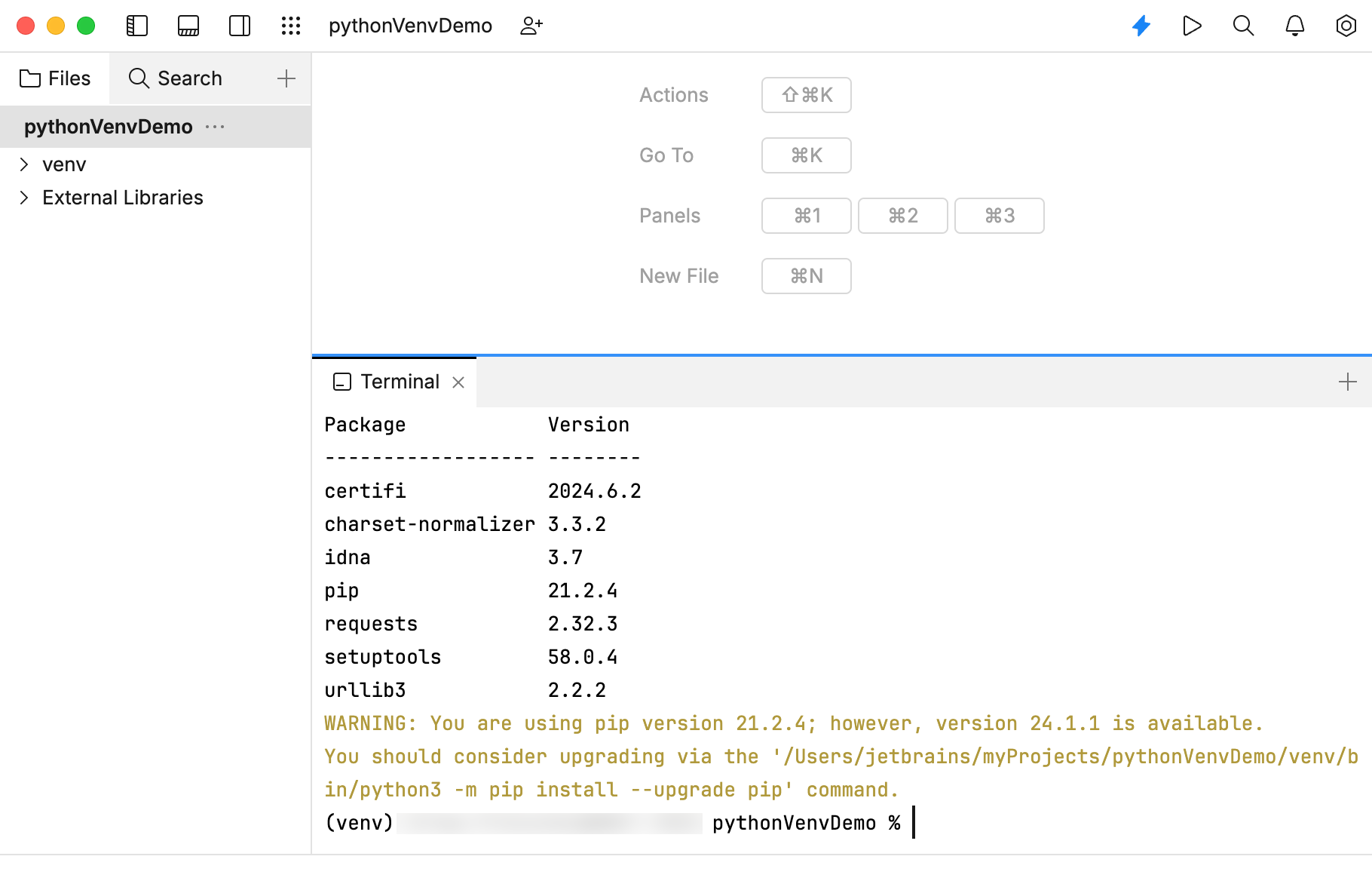Open notifications with the bell icon
The width and height of the screenshot is (1372, 890).
pos(1294,25)
